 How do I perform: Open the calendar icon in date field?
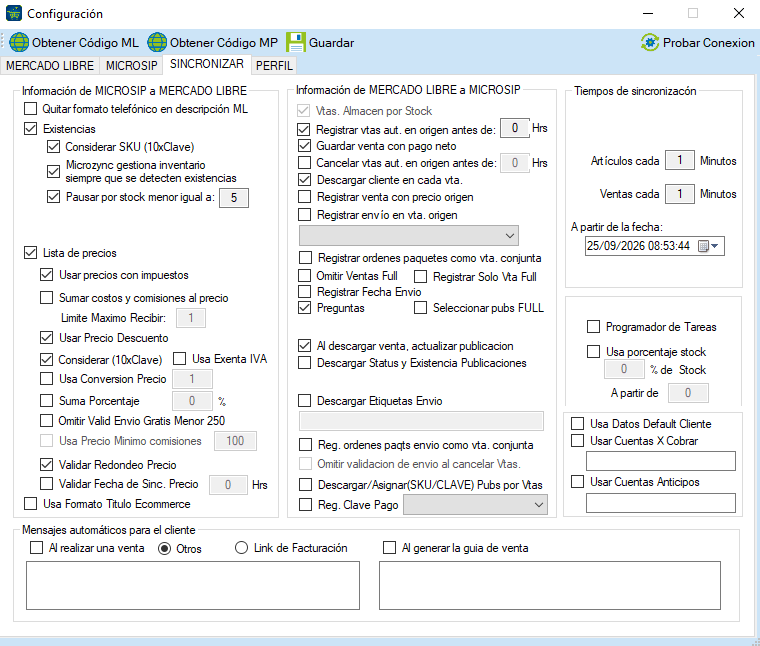point(703,246)
